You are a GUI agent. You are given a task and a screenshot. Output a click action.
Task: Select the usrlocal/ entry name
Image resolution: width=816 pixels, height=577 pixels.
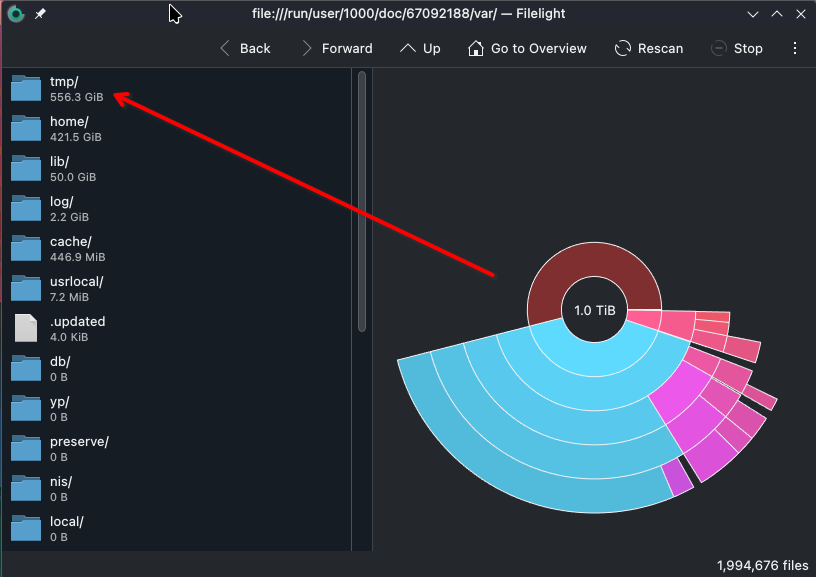coord(76,282)
